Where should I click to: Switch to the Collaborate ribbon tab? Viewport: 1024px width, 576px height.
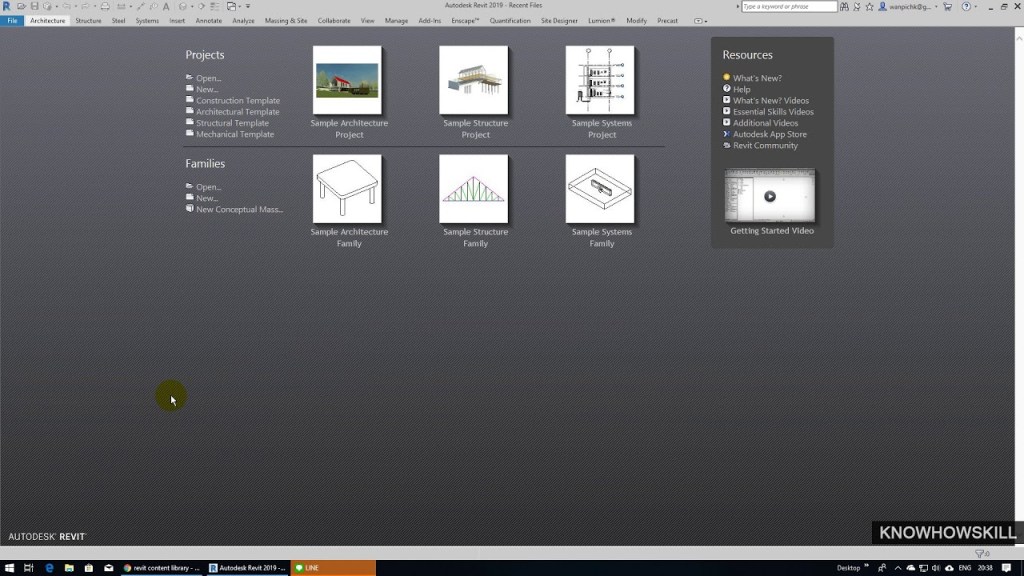click(334, 20)
